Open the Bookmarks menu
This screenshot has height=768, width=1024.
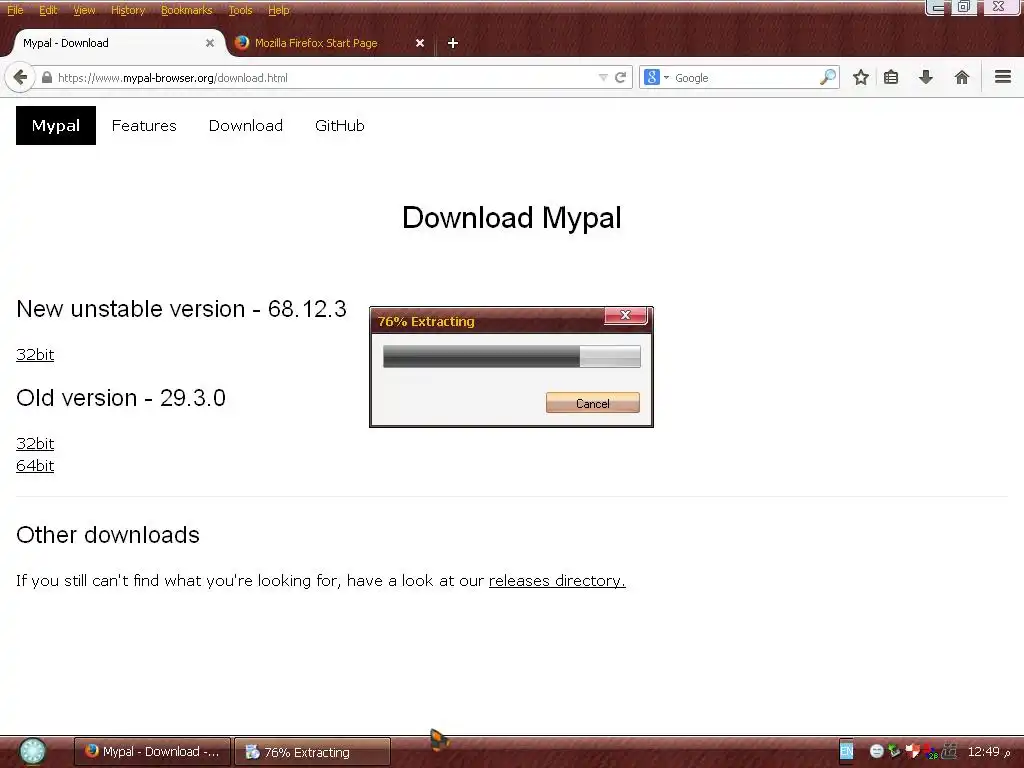click(186, 10)
